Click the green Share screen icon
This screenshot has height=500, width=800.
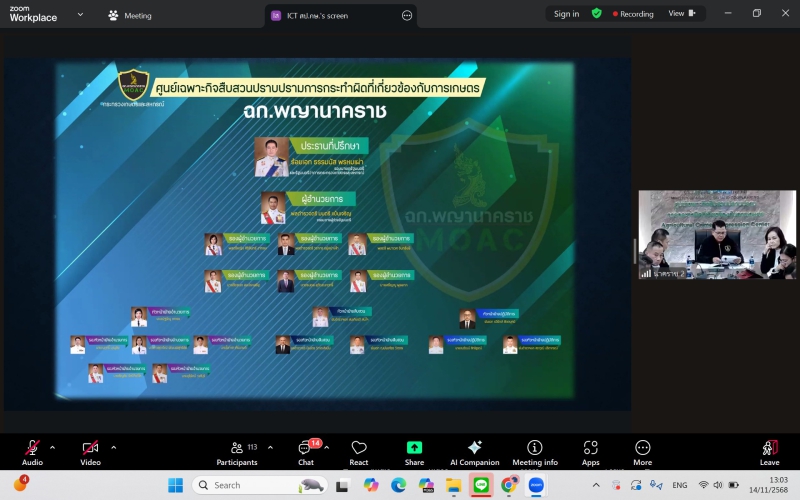pos(414,448)
